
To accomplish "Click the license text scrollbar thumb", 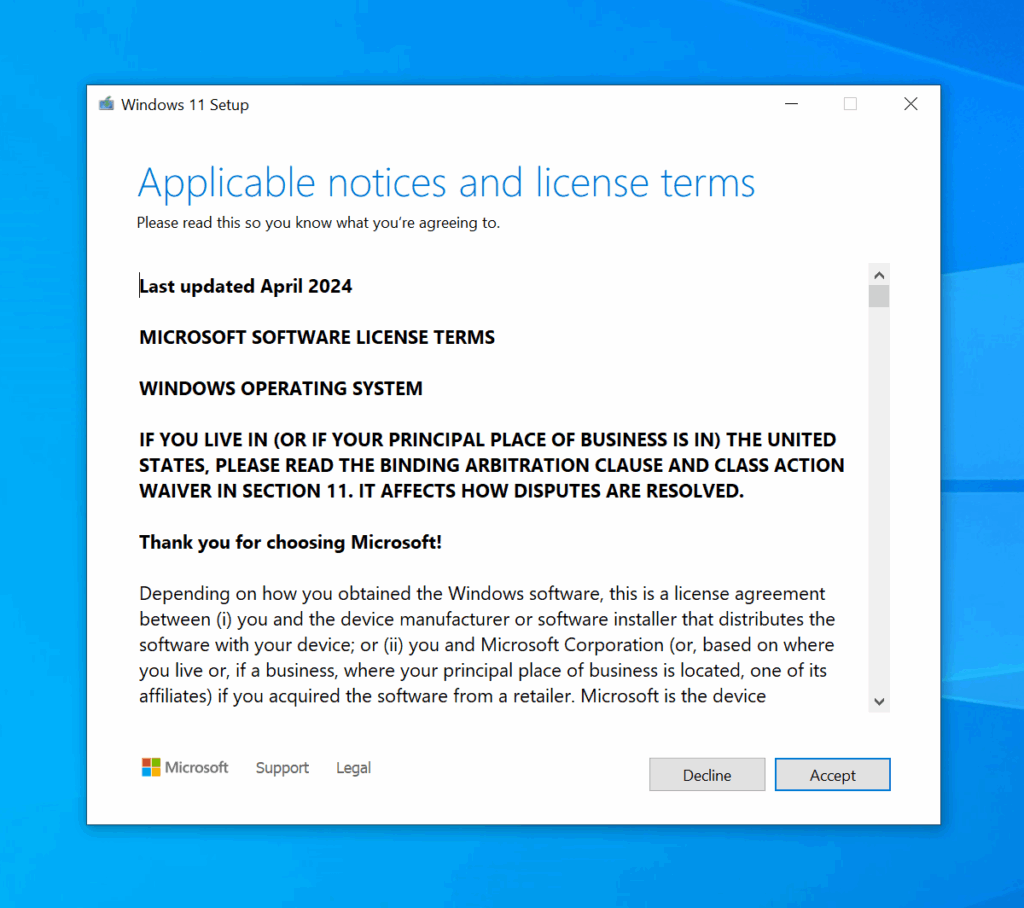I will click(879, 296).
